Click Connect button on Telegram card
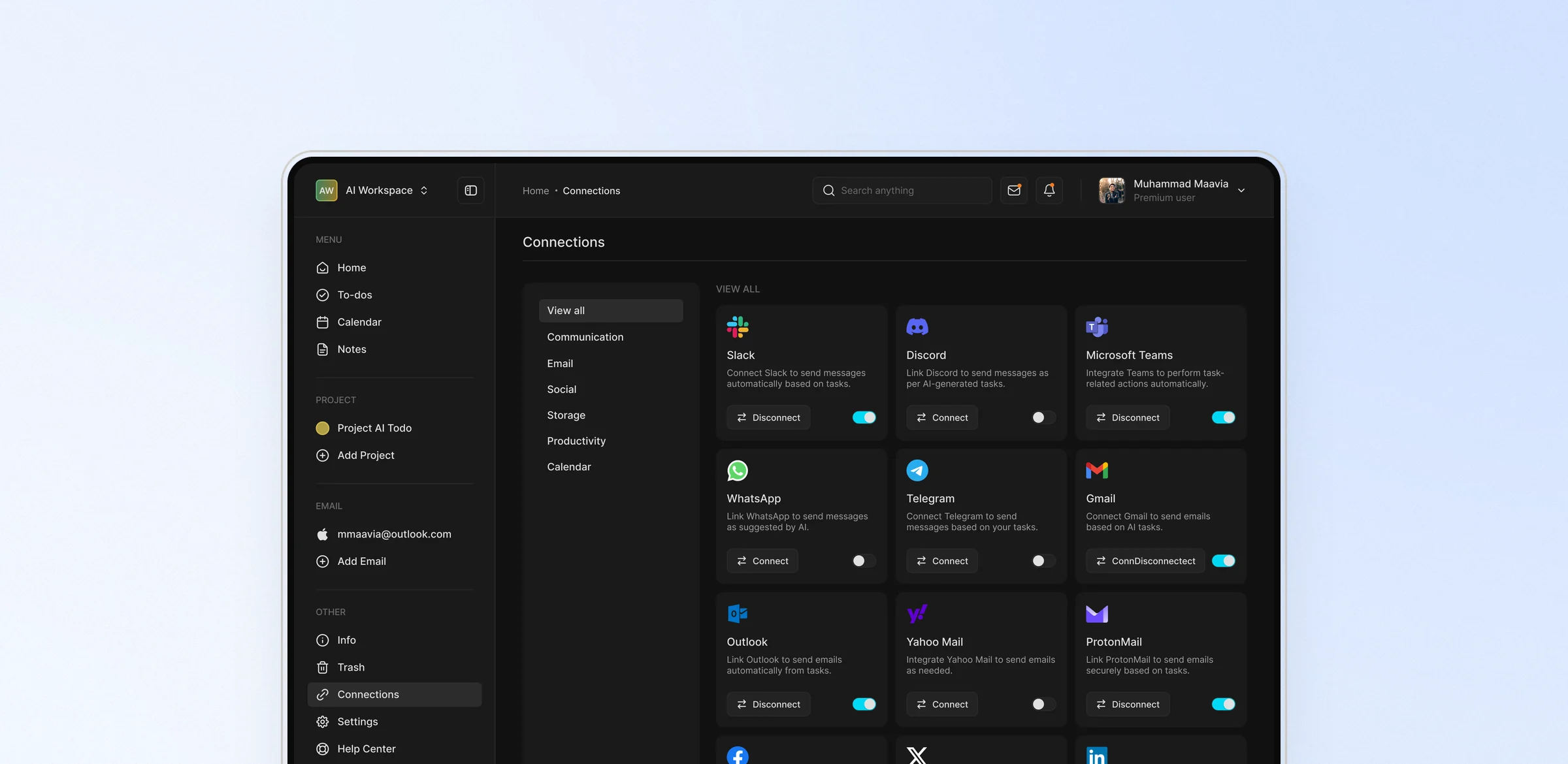Screen dimensions: 1568x764 point(942,561)
